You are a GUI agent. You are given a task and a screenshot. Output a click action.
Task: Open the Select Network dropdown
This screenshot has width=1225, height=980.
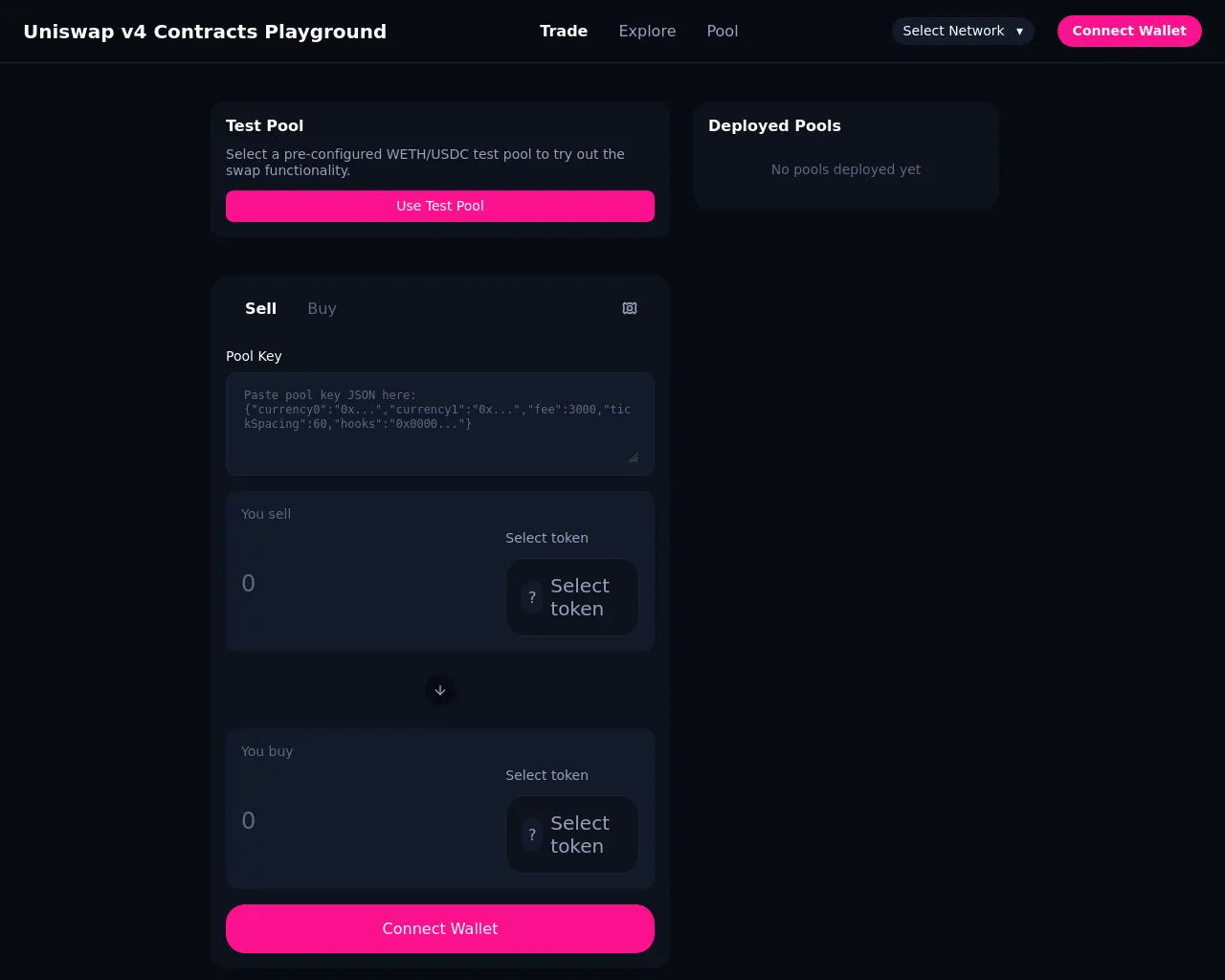pos(963,31)
